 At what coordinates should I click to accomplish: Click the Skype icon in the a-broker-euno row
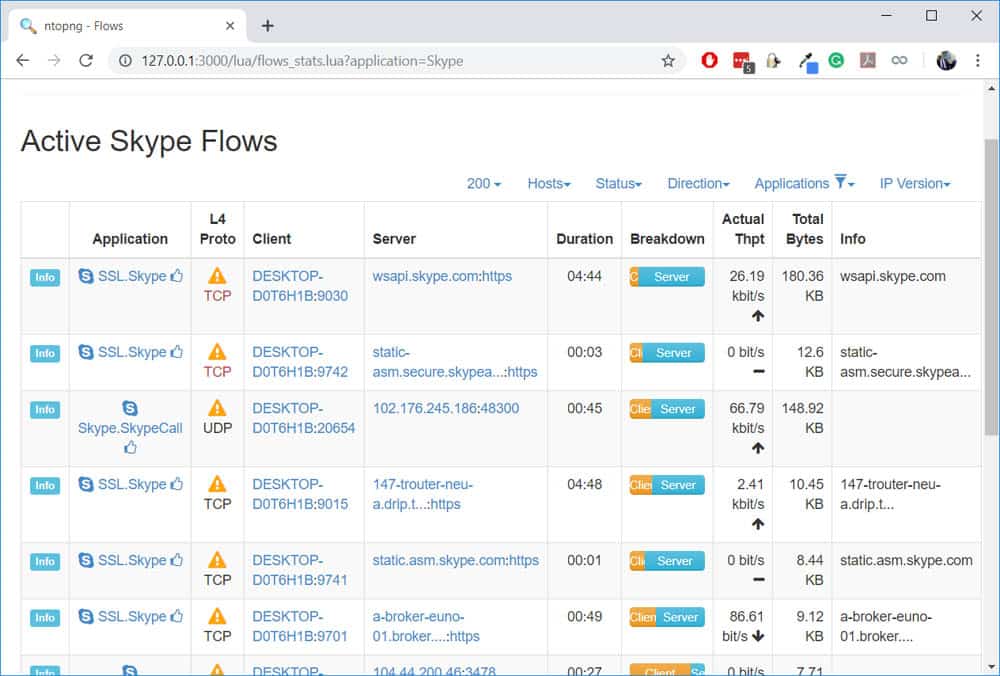point(86,617)
